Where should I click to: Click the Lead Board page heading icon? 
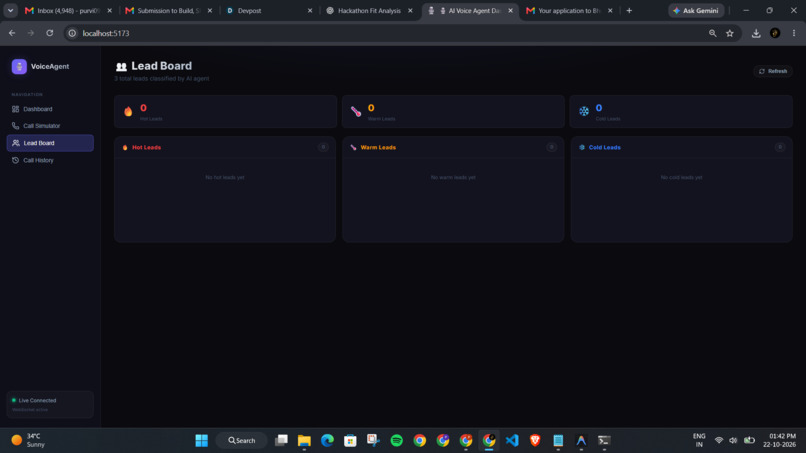(x=121, y=66)
